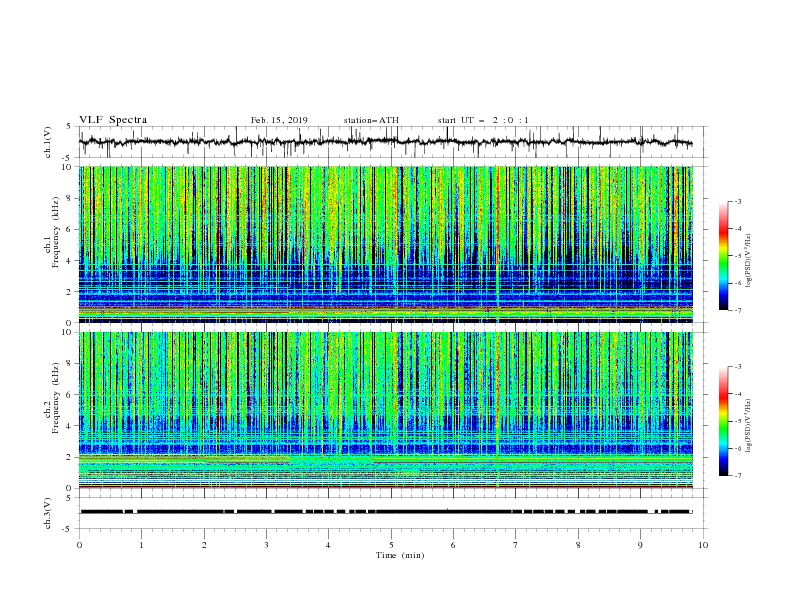Click the time axis tick label '0'
The height and width of the screenshot is (612, 792).
point(79,545)
